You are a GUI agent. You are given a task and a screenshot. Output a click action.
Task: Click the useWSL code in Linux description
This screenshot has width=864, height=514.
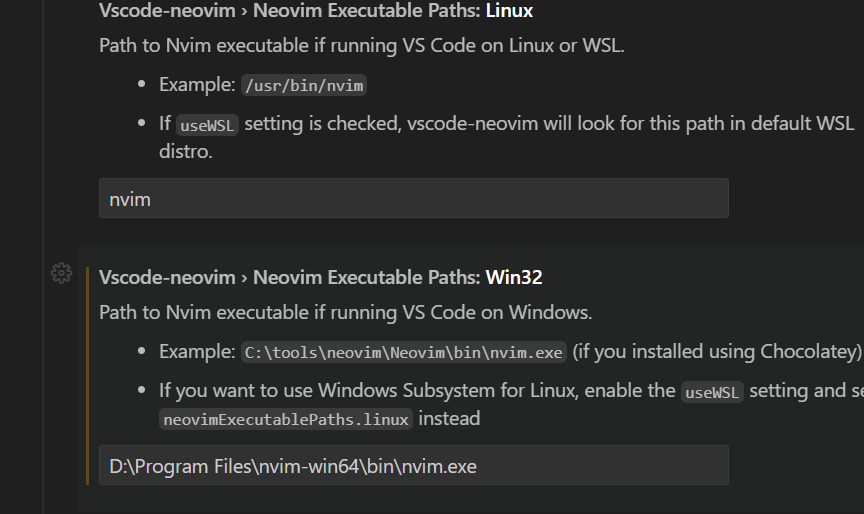(x=207, y=125)
